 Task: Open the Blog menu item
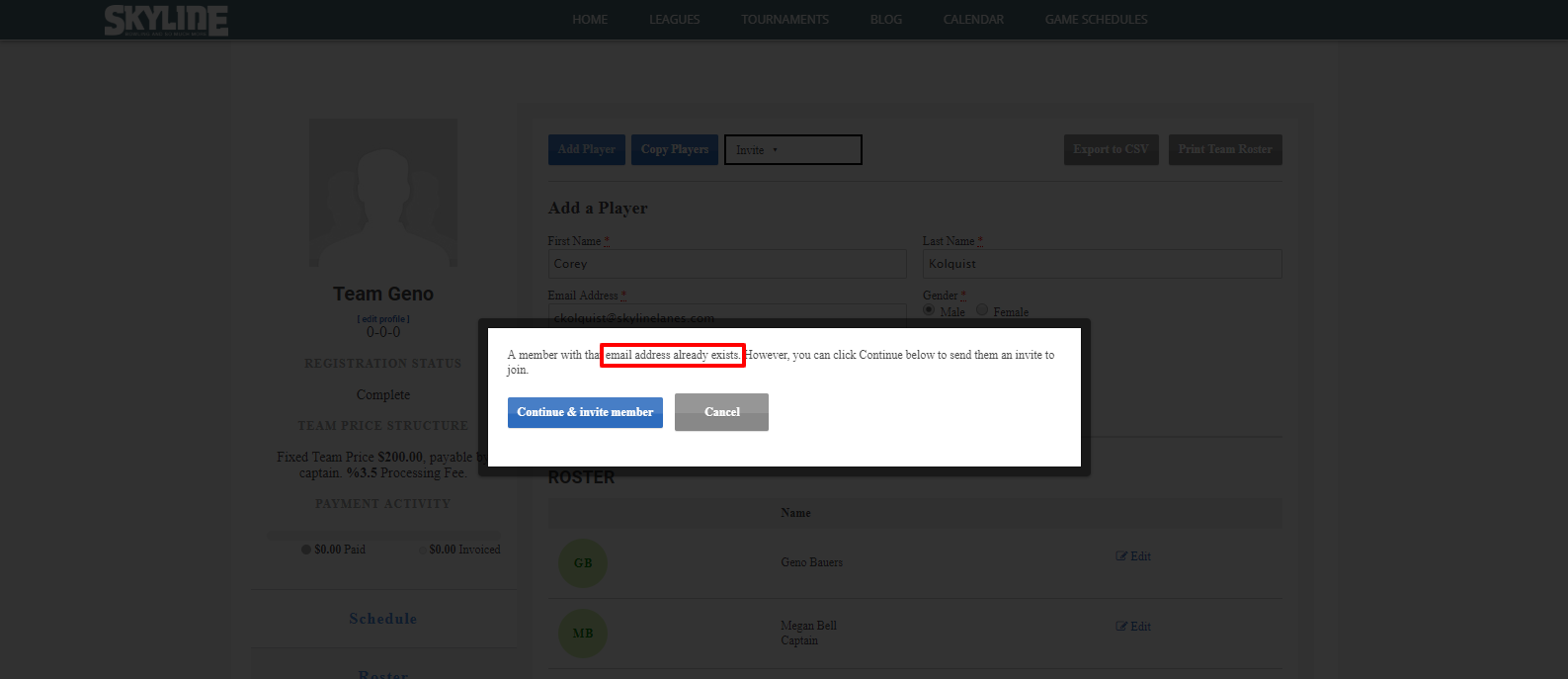coord(886,20)
